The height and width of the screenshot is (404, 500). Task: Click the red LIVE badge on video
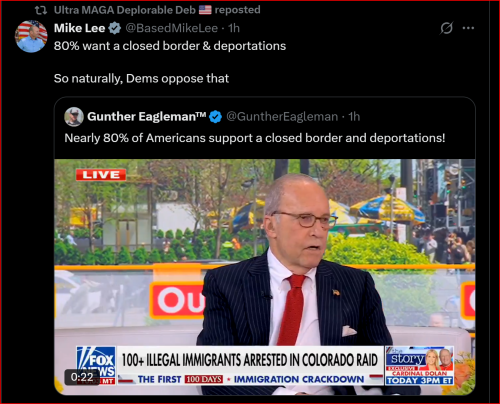point(101,175)
